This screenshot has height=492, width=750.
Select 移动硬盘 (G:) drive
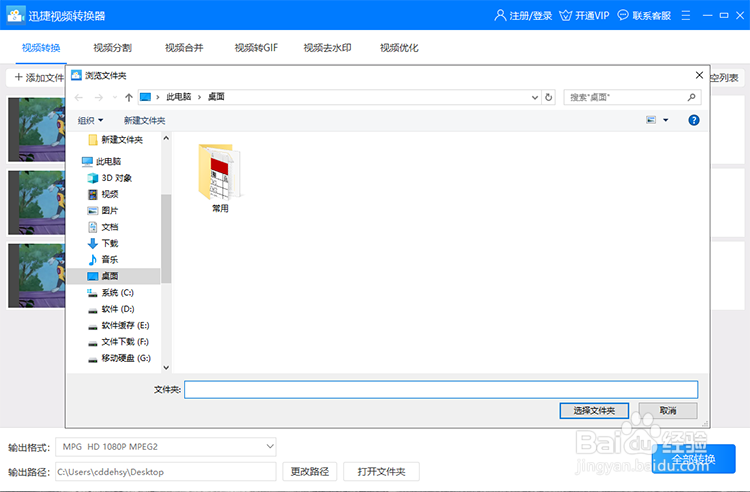[x=120, y=358]
